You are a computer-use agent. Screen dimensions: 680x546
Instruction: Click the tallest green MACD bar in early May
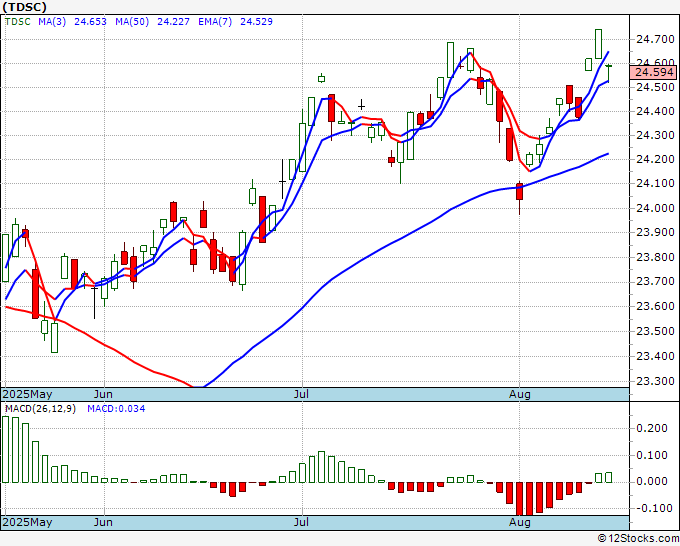(6, 449)
